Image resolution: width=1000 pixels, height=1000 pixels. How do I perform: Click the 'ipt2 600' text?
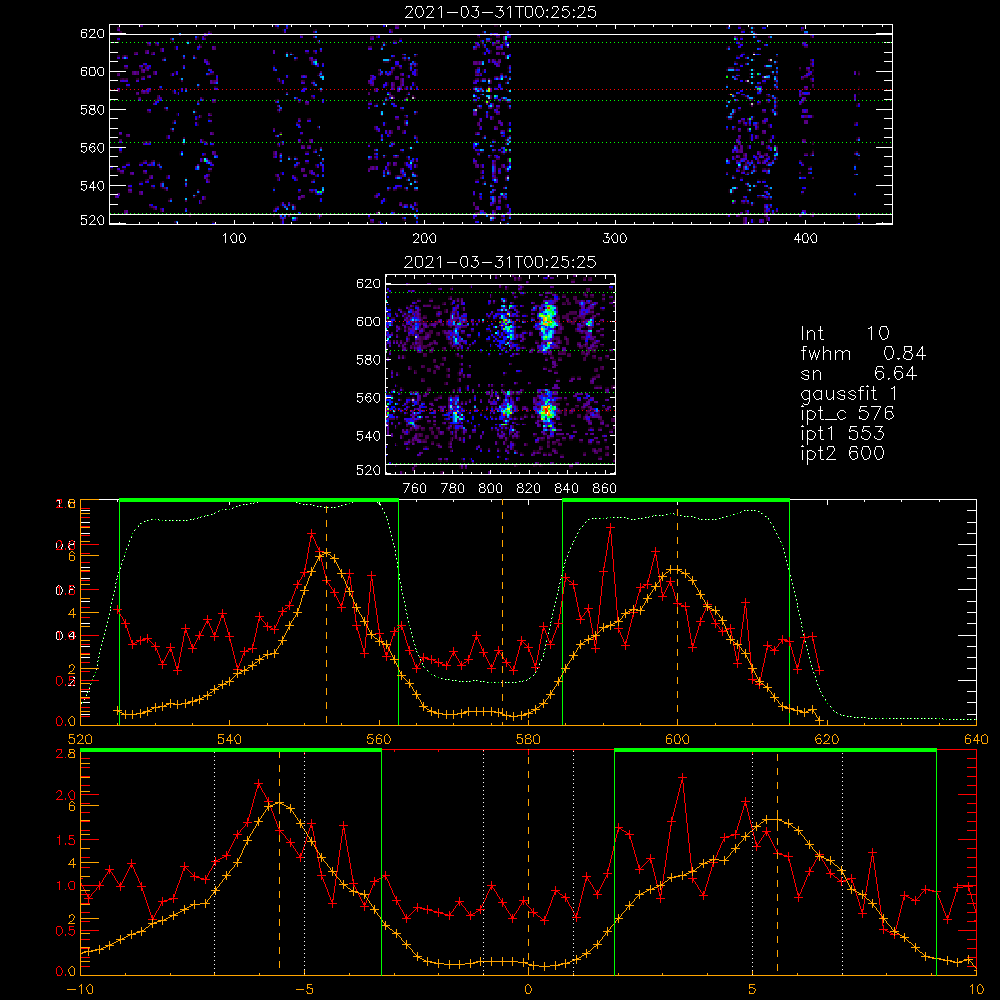point(842,453)
